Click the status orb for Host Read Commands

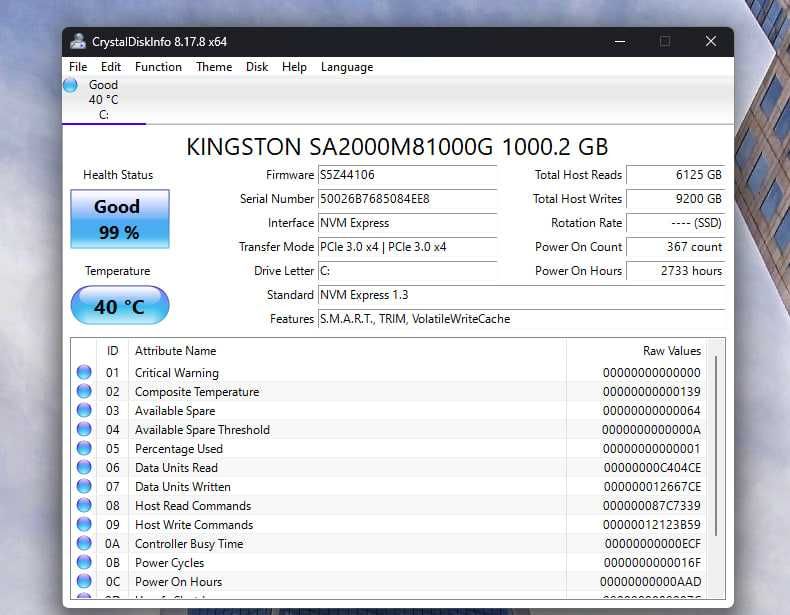point(84,505)
